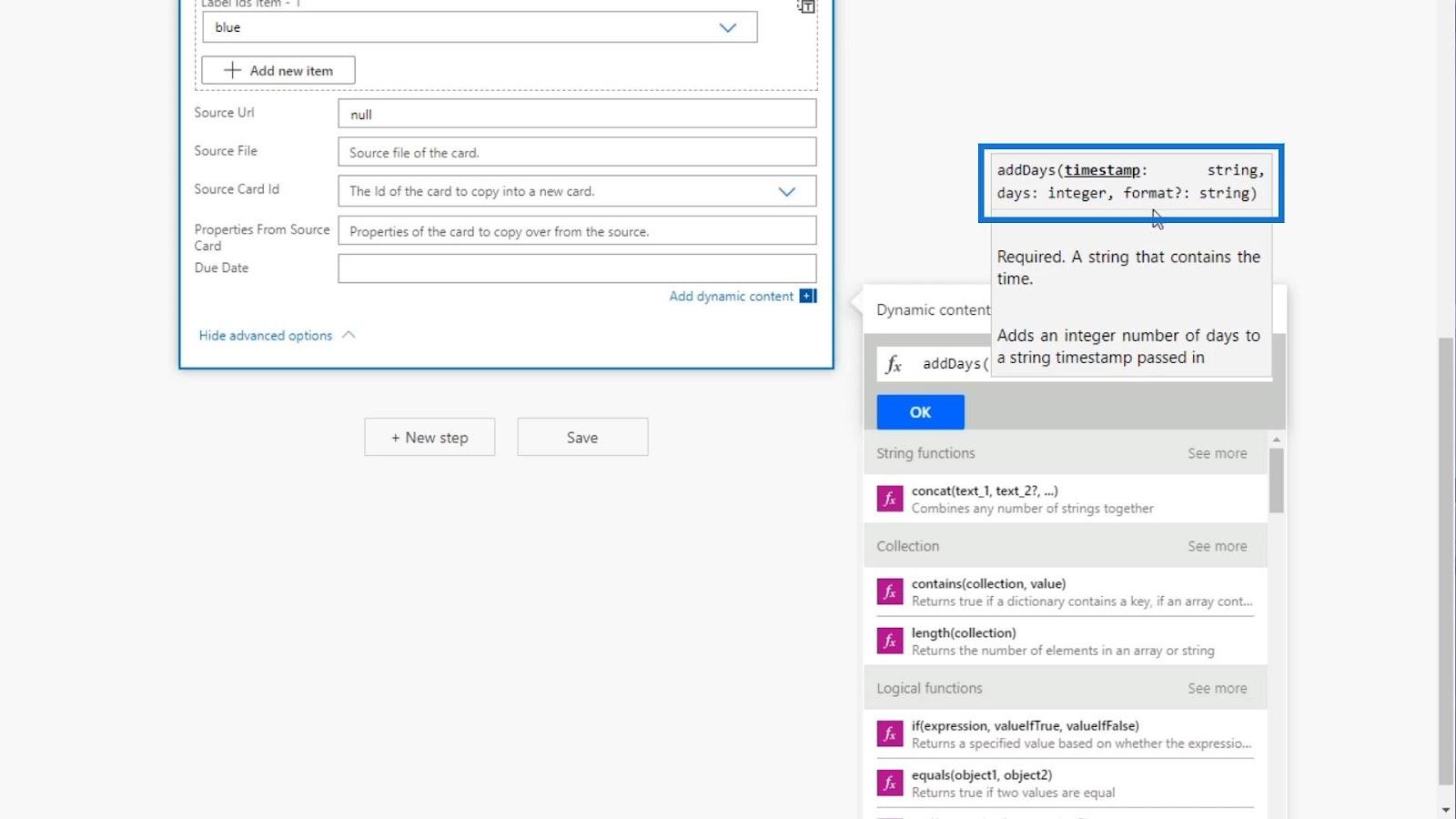This screenshot has width=1456, height=819.
Task: Open the blue label dropdown
Action: coord(727,27)
